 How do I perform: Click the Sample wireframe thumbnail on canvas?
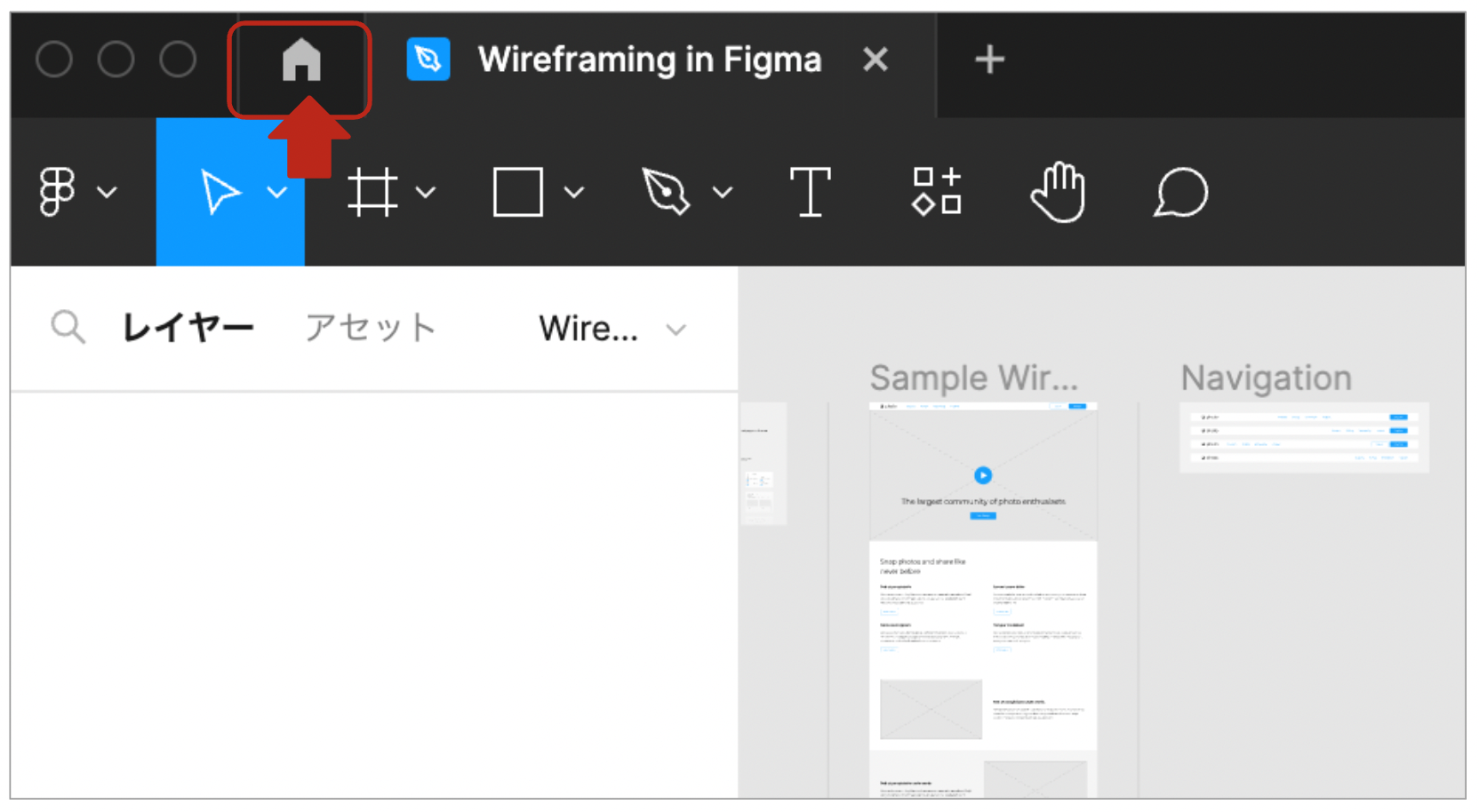coord(983,600)
